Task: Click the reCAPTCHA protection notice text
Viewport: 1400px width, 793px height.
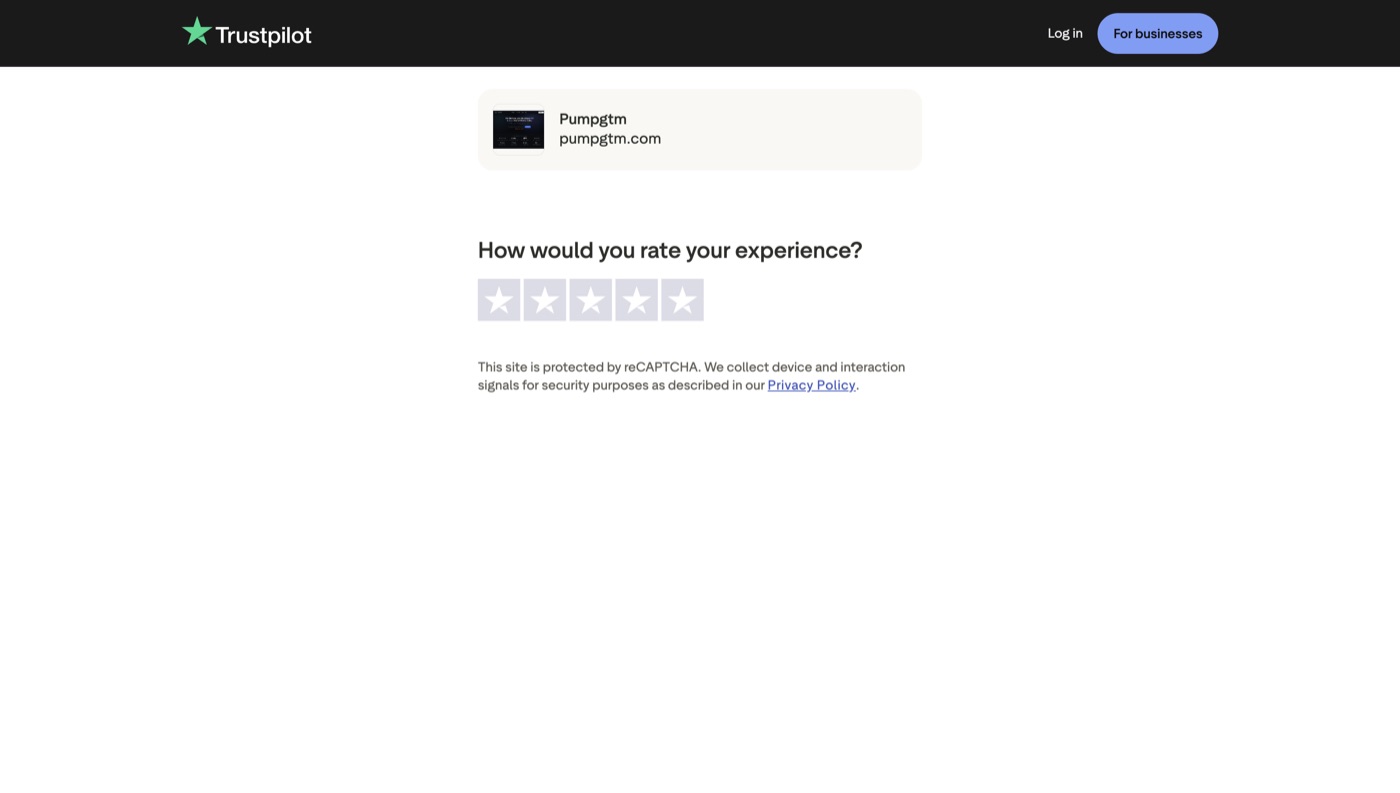Action: [691, 376]
